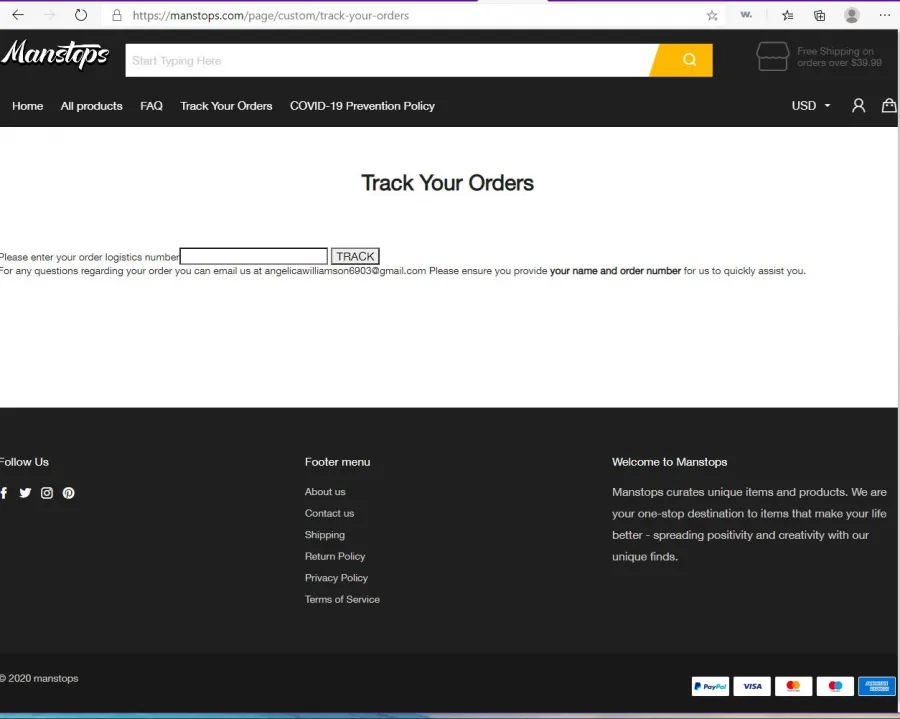Click bold 'your name and order number' text
This screenshot has height=719, width=900.
615,271
